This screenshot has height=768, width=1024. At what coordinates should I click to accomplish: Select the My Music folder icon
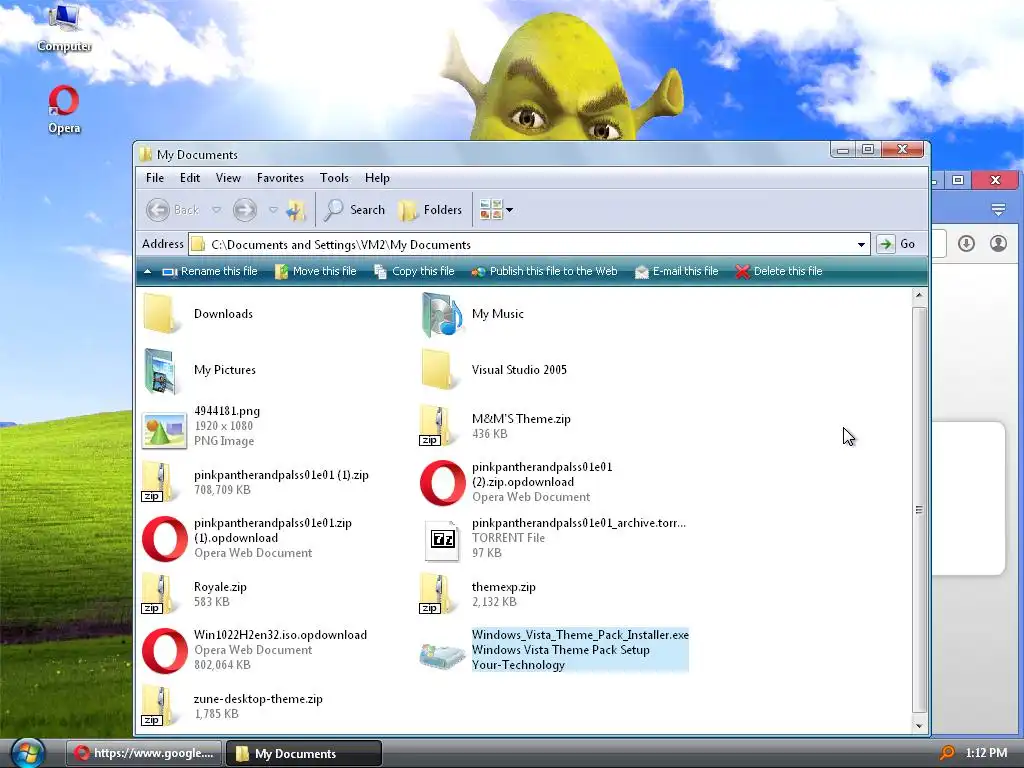[x=442, y=314]
